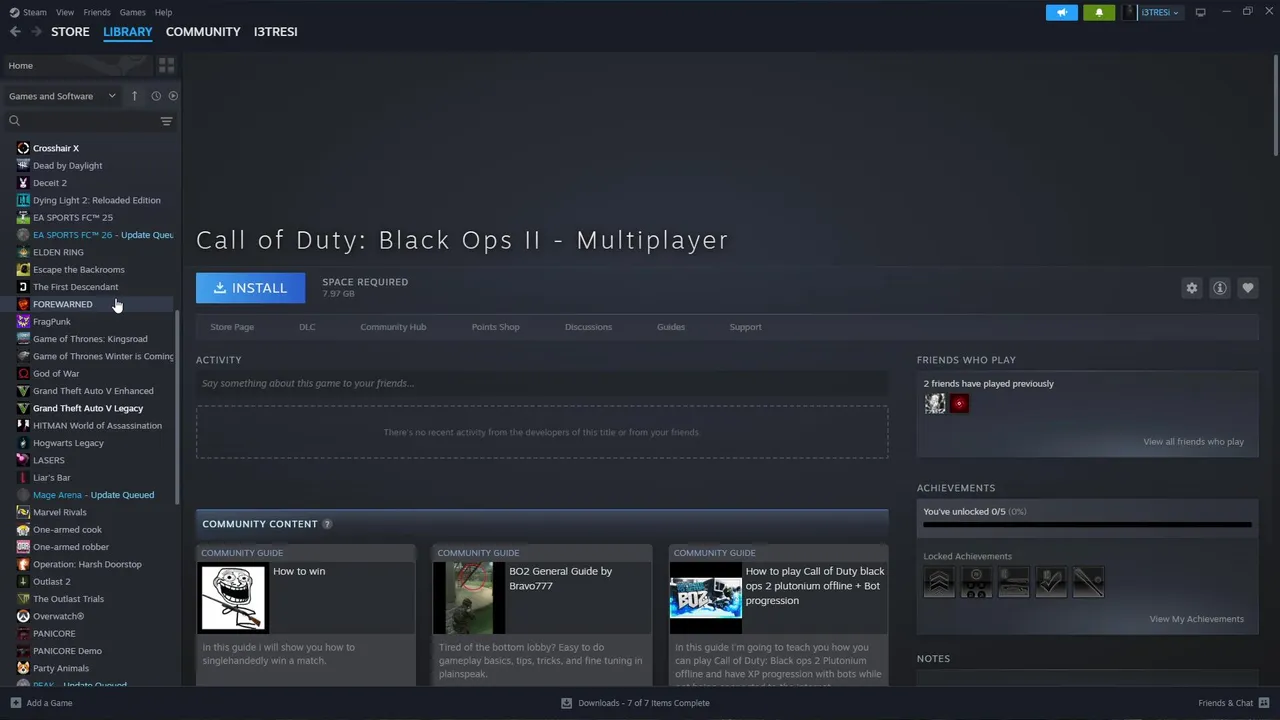This screenshot has height=720, width=1280.
Task: Click View all friends who play
Action: click(1193, 442)
